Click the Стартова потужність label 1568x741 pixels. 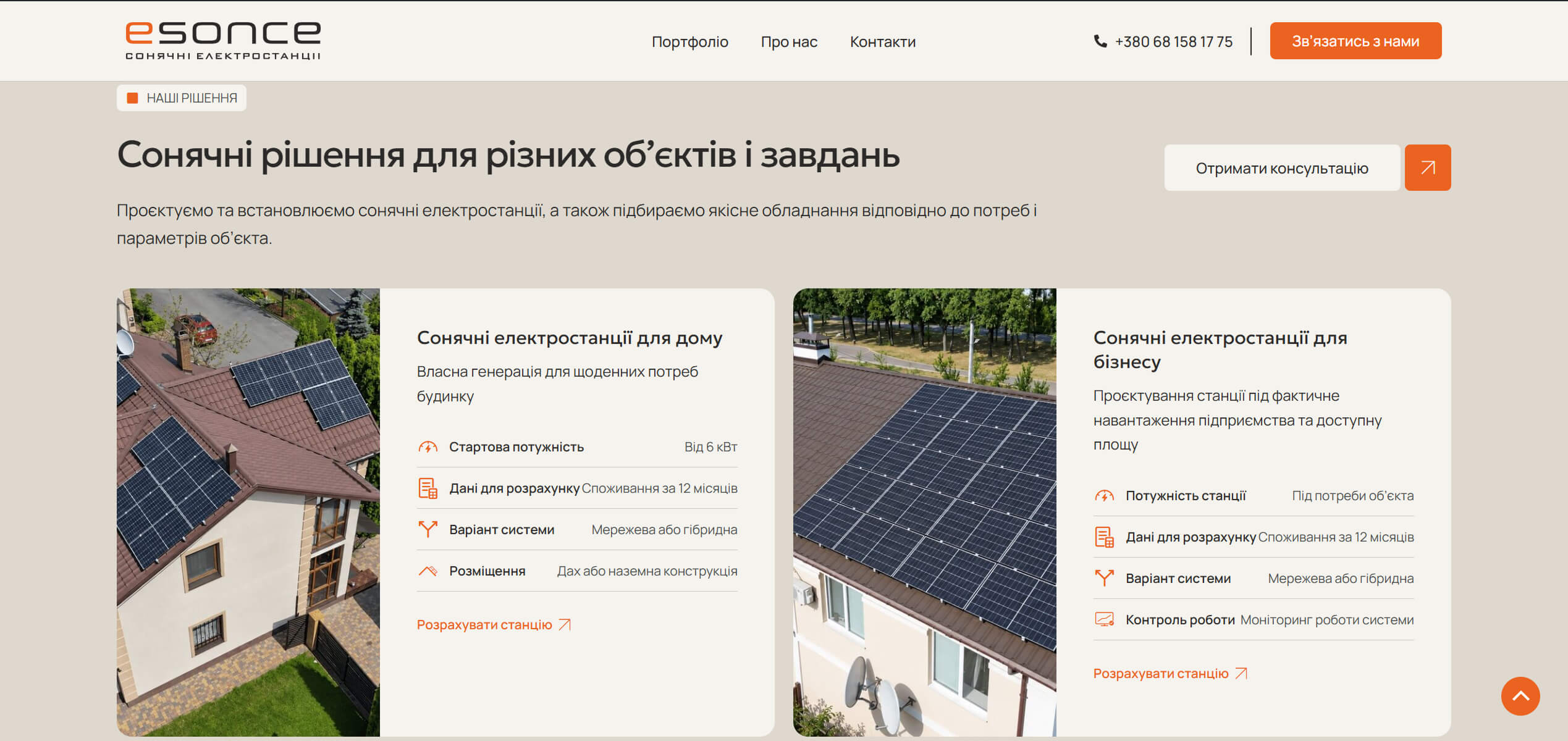(x=516, y=446)
